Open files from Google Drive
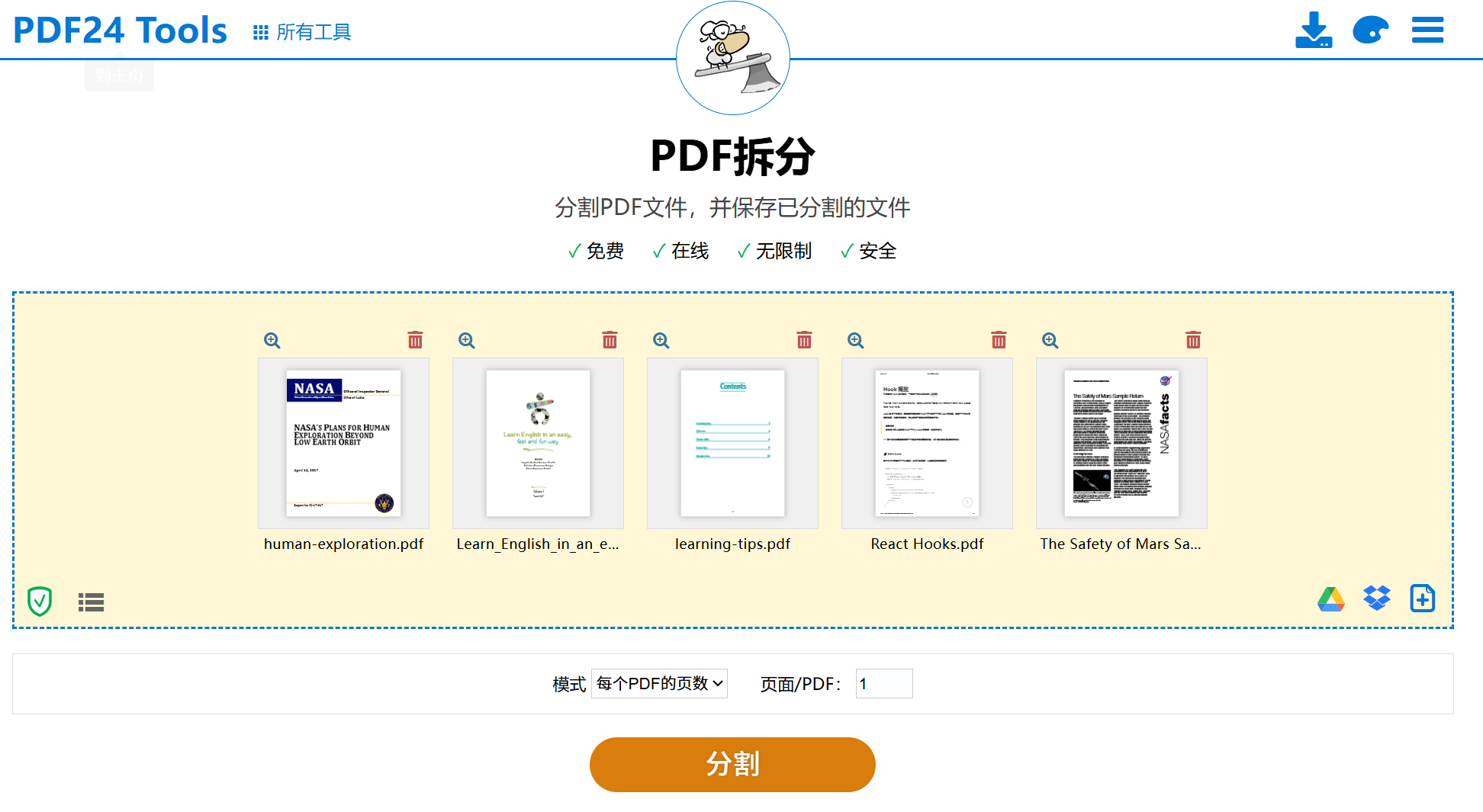 point(1330,599)
